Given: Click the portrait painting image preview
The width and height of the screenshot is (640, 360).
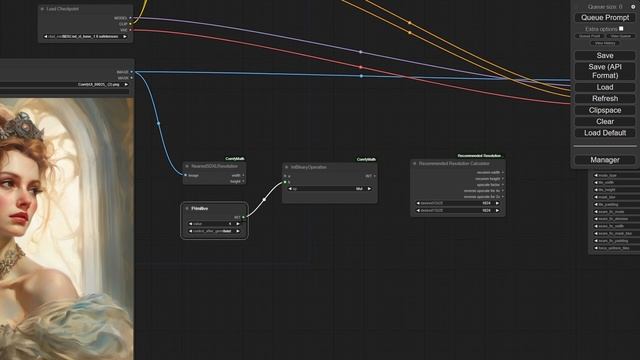Looking at the screenshot, I should (67, 229).
